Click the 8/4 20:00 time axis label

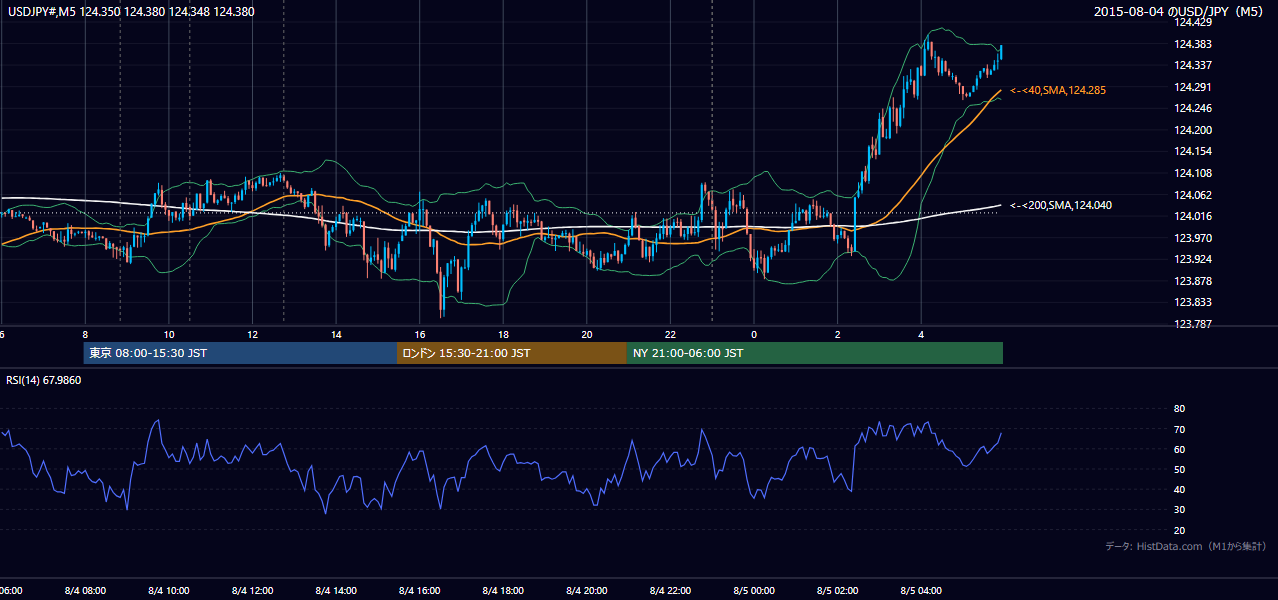[587, 591]
